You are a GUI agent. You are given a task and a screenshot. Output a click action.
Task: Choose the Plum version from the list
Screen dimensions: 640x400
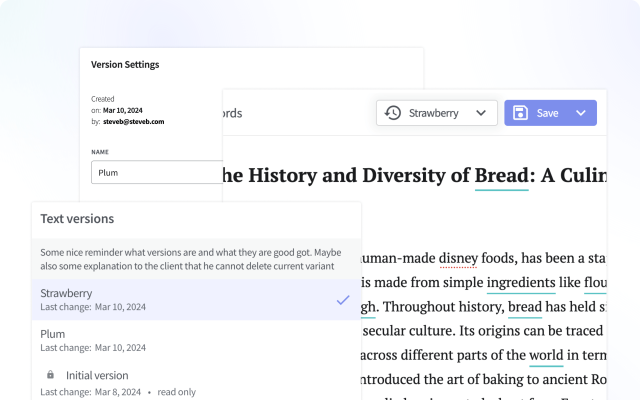pyautogui.click(x=53, y=334)
